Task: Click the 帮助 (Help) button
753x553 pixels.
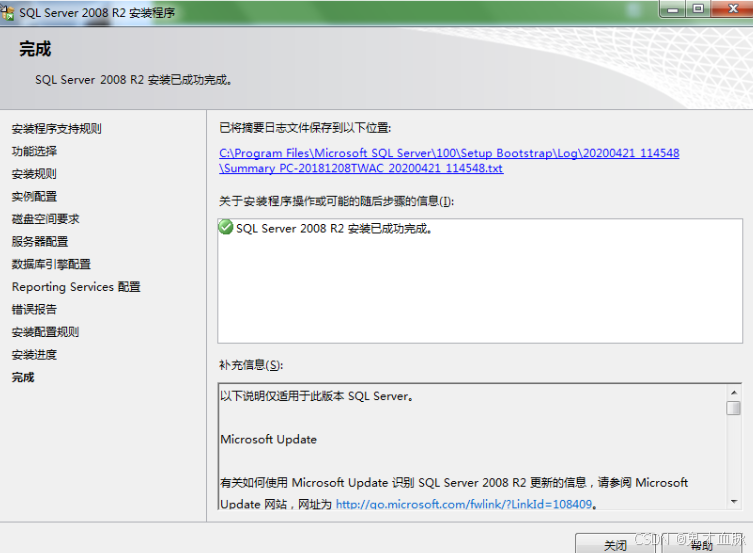Action: tap(702, 544)
